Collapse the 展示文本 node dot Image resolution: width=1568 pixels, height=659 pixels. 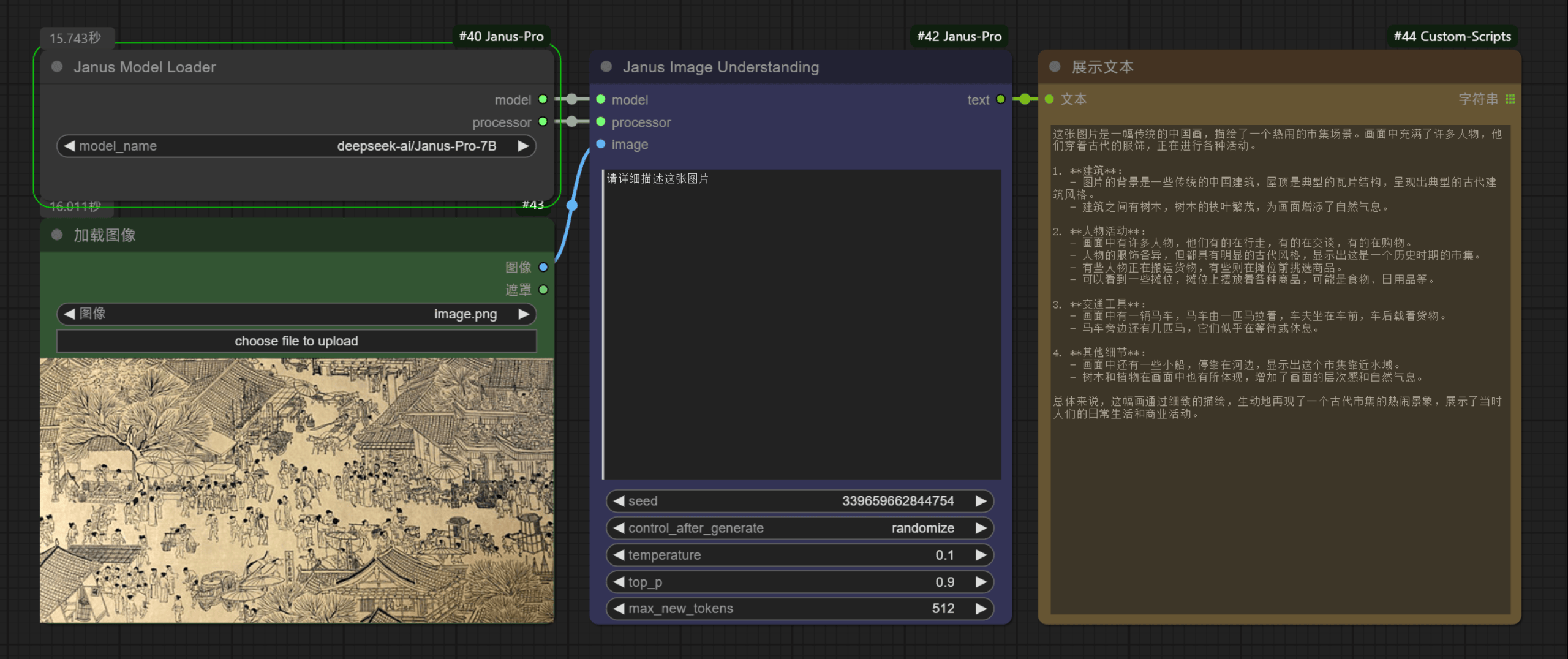point(1055,67)
